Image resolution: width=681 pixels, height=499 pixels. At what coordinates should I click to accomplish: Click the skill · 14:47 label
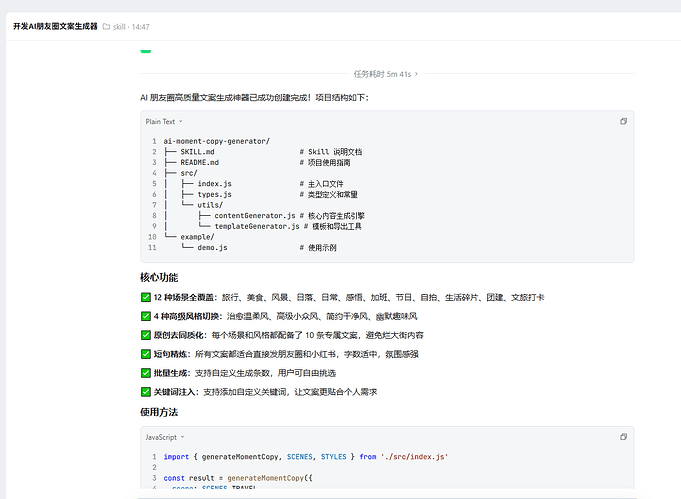131,27
